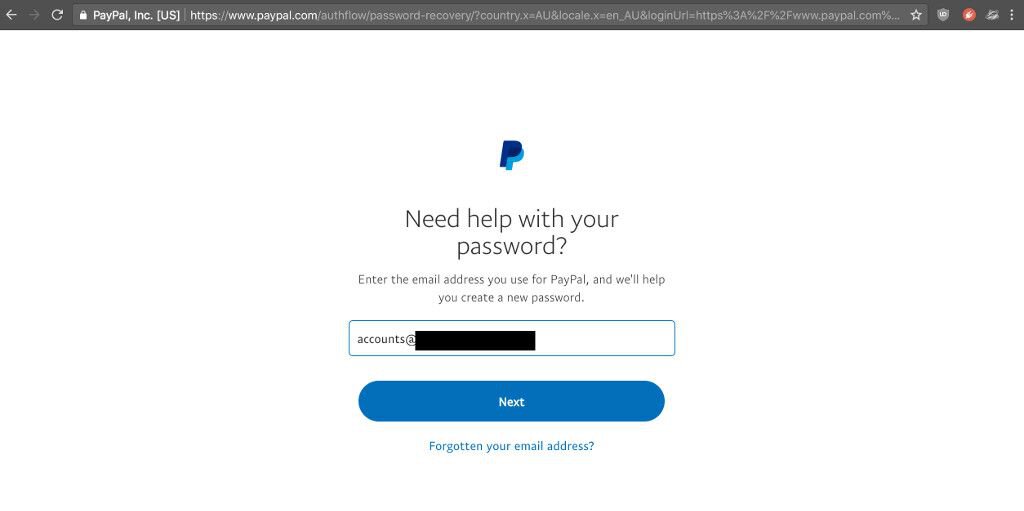Screen dimensions: 1024x511
Task: Click the padlock security icon
Action: 83,14
